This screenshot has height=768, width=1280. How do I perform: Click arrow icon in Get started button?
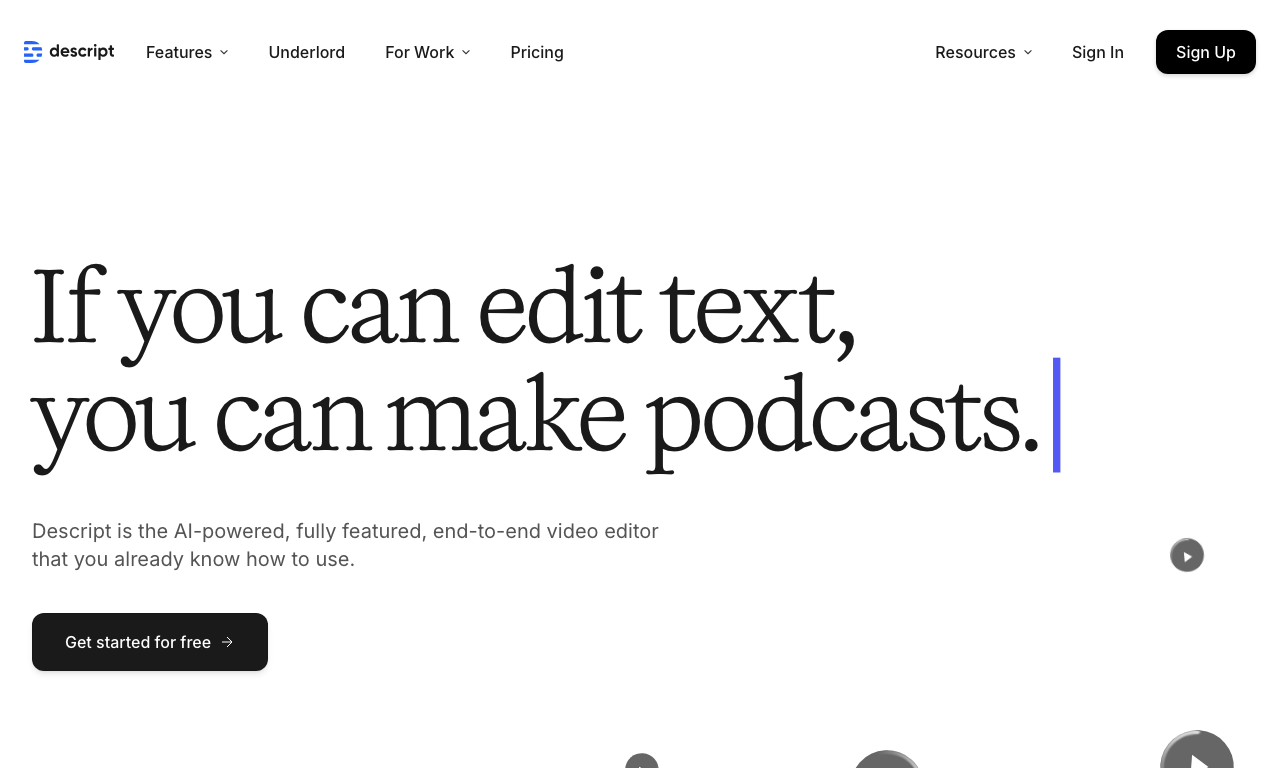(x=227, y=642)
